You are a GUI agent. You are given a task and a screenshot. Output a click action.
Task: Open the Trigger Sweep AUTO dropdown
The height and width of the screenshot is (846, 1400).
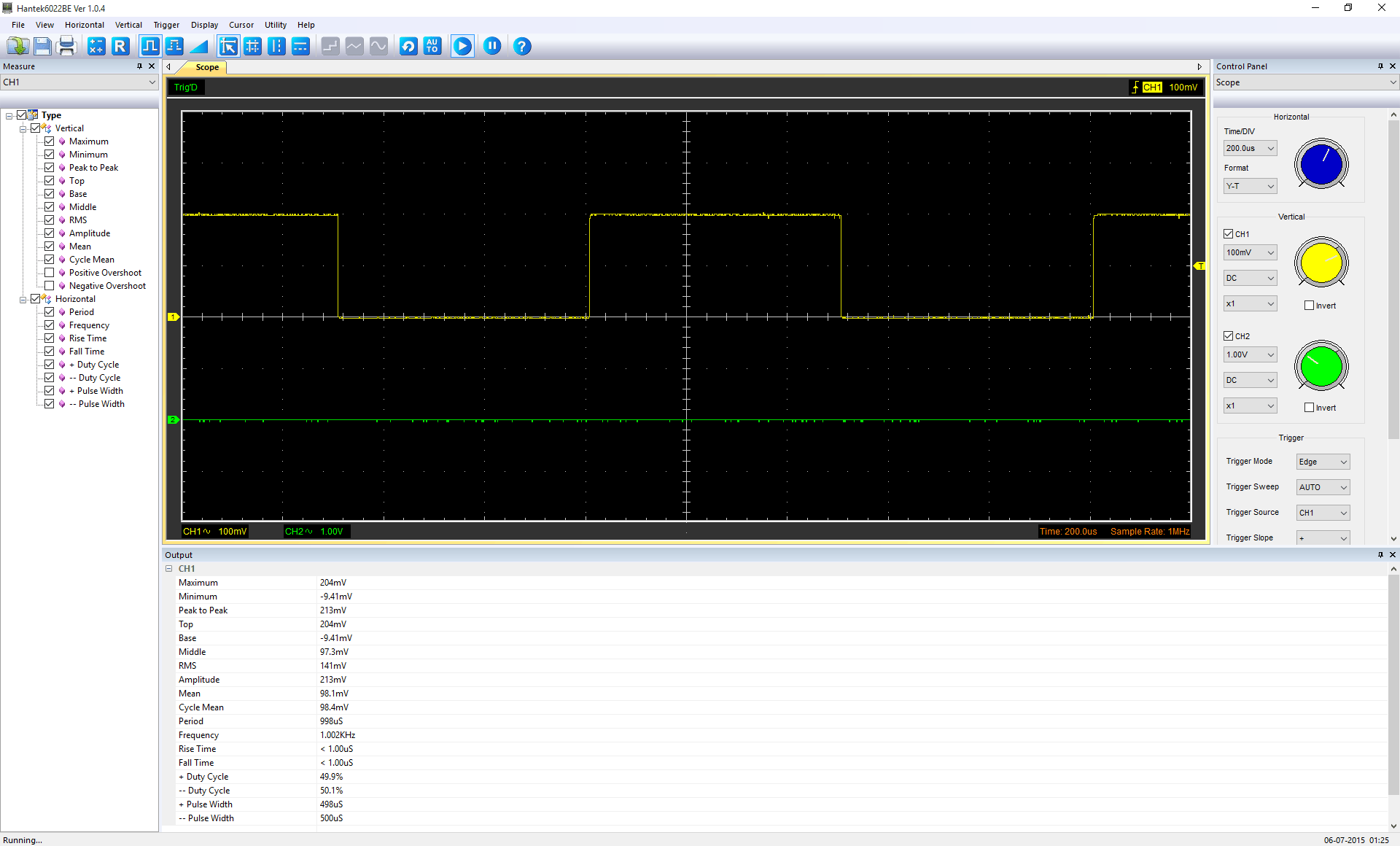(1323, 487)
